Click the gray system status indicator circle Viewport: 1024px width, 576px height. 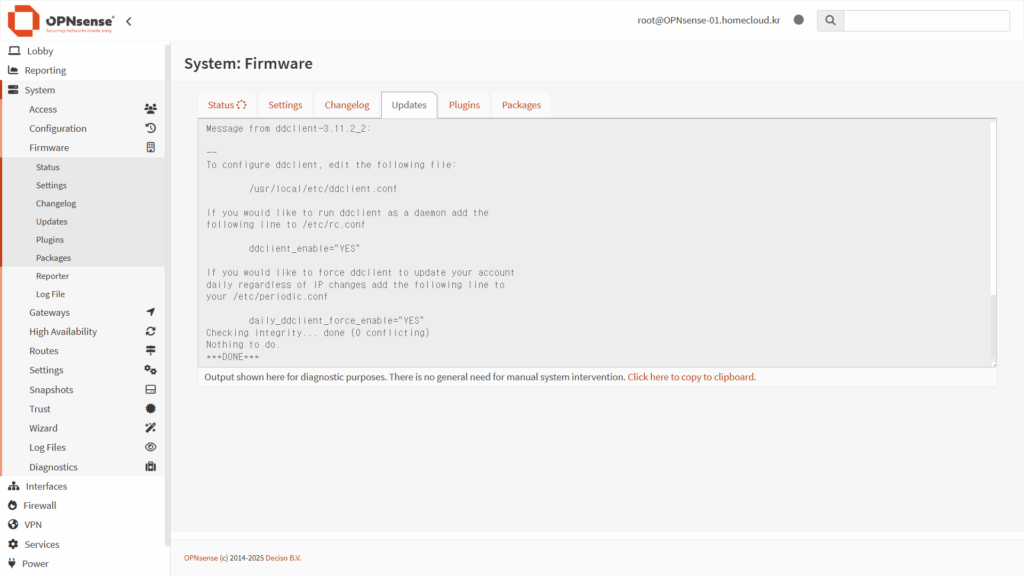(798, 20)
